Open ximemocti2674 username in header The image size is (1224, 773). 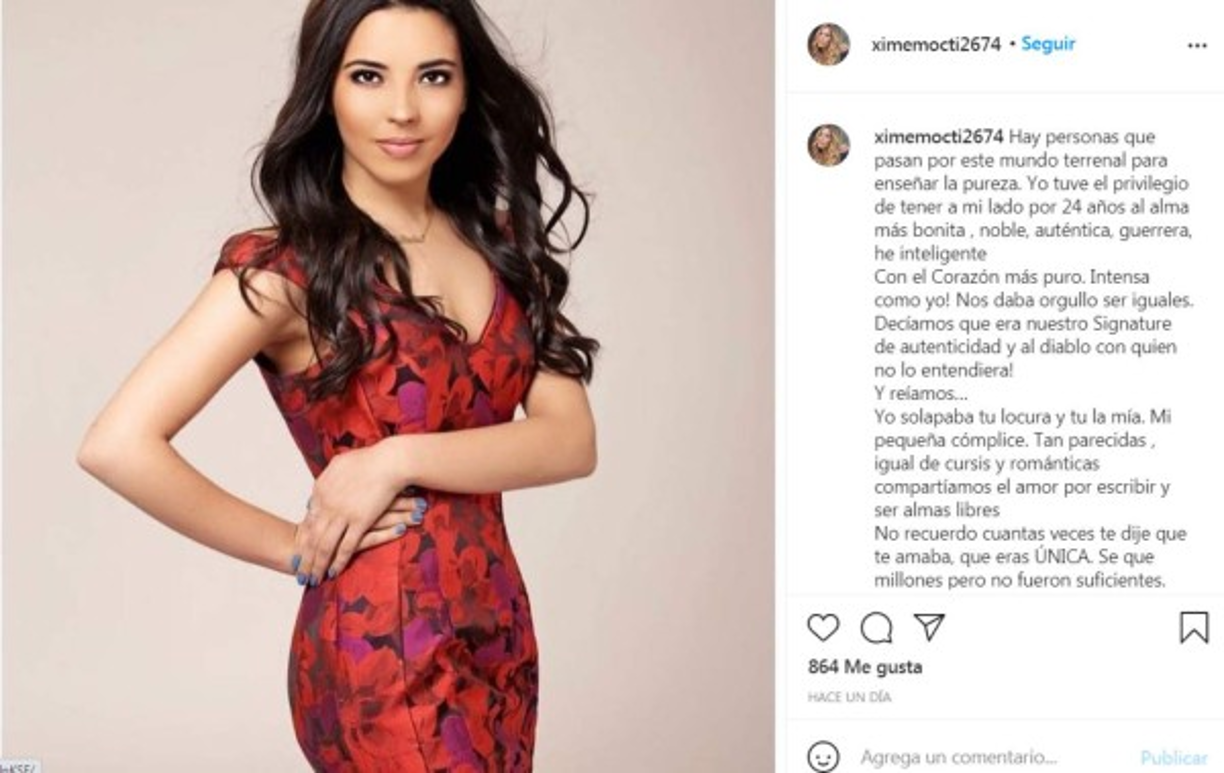936,44
